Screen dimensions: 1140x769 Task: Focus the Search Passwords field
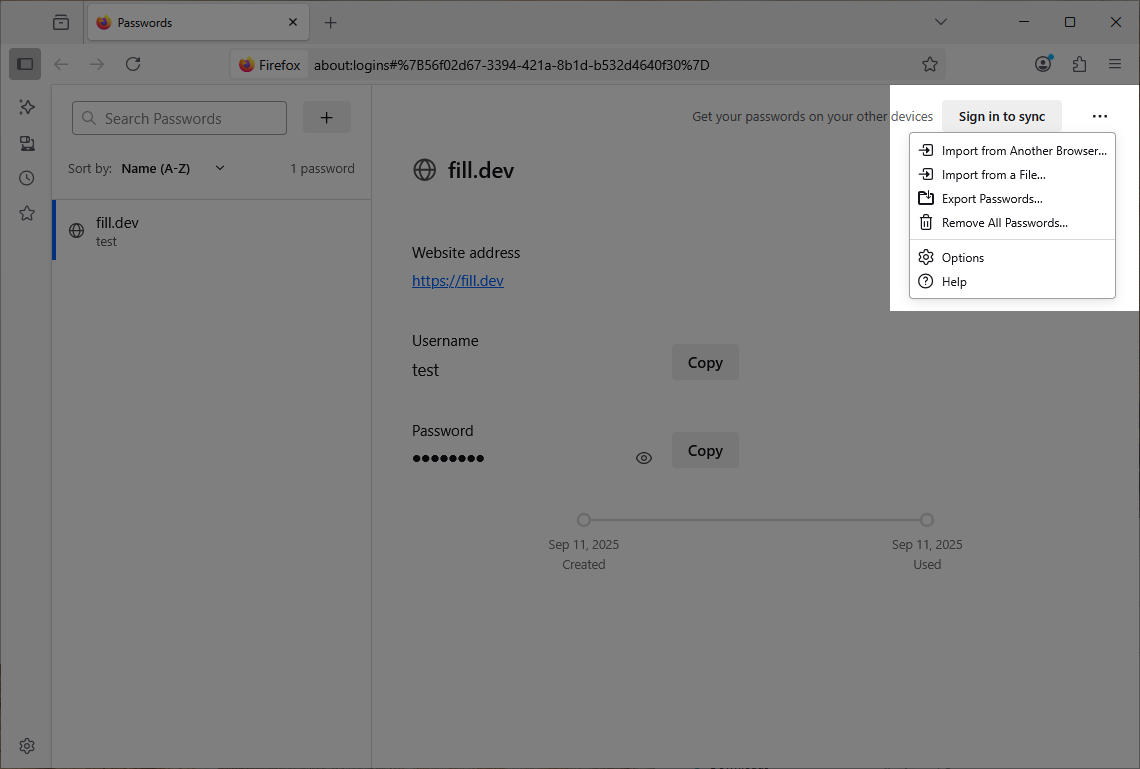coord(179,118)
